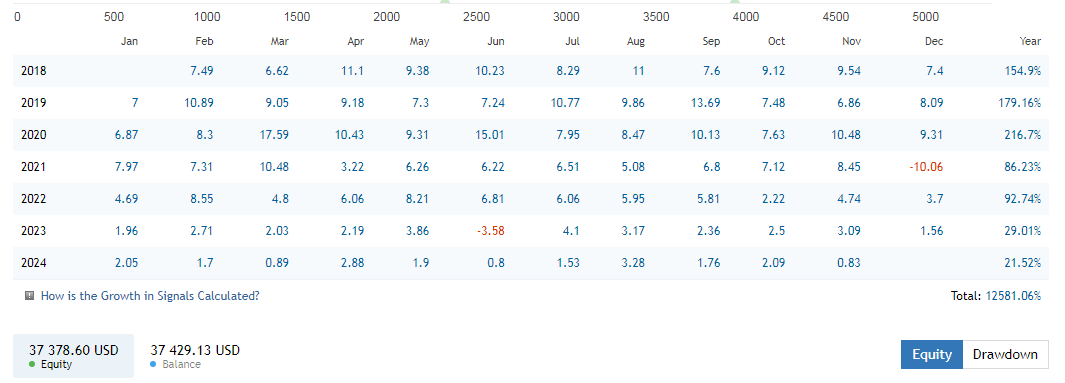Switch to the Equity chart tab
The width and height of the screenshot is (1065, 383).
tap(932, 354)
